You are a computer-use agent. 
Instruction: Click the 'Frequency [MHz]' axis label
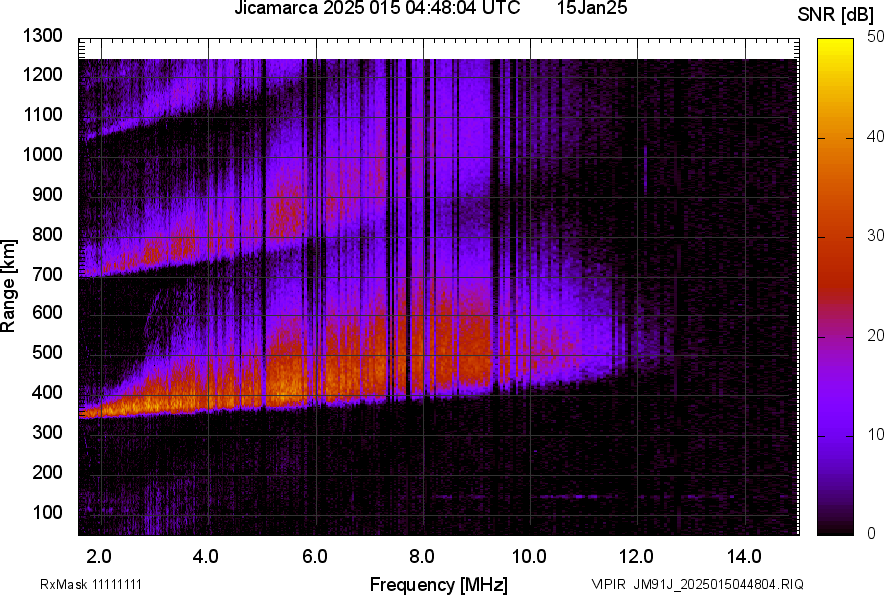(x=439, y=584)
